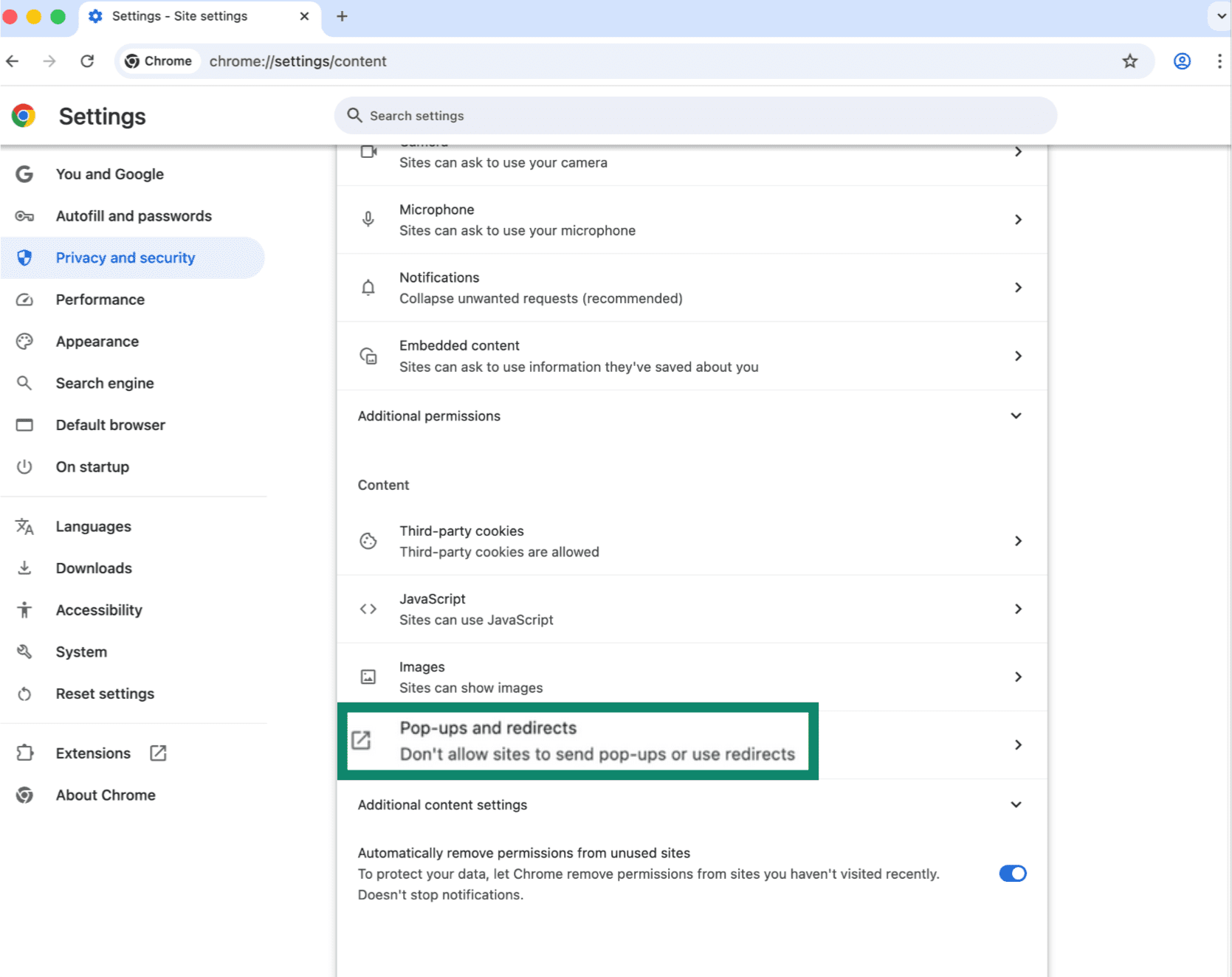
Task: Click the Extensions external link icon
Action: pyautogui.click(x=157, y=753)
